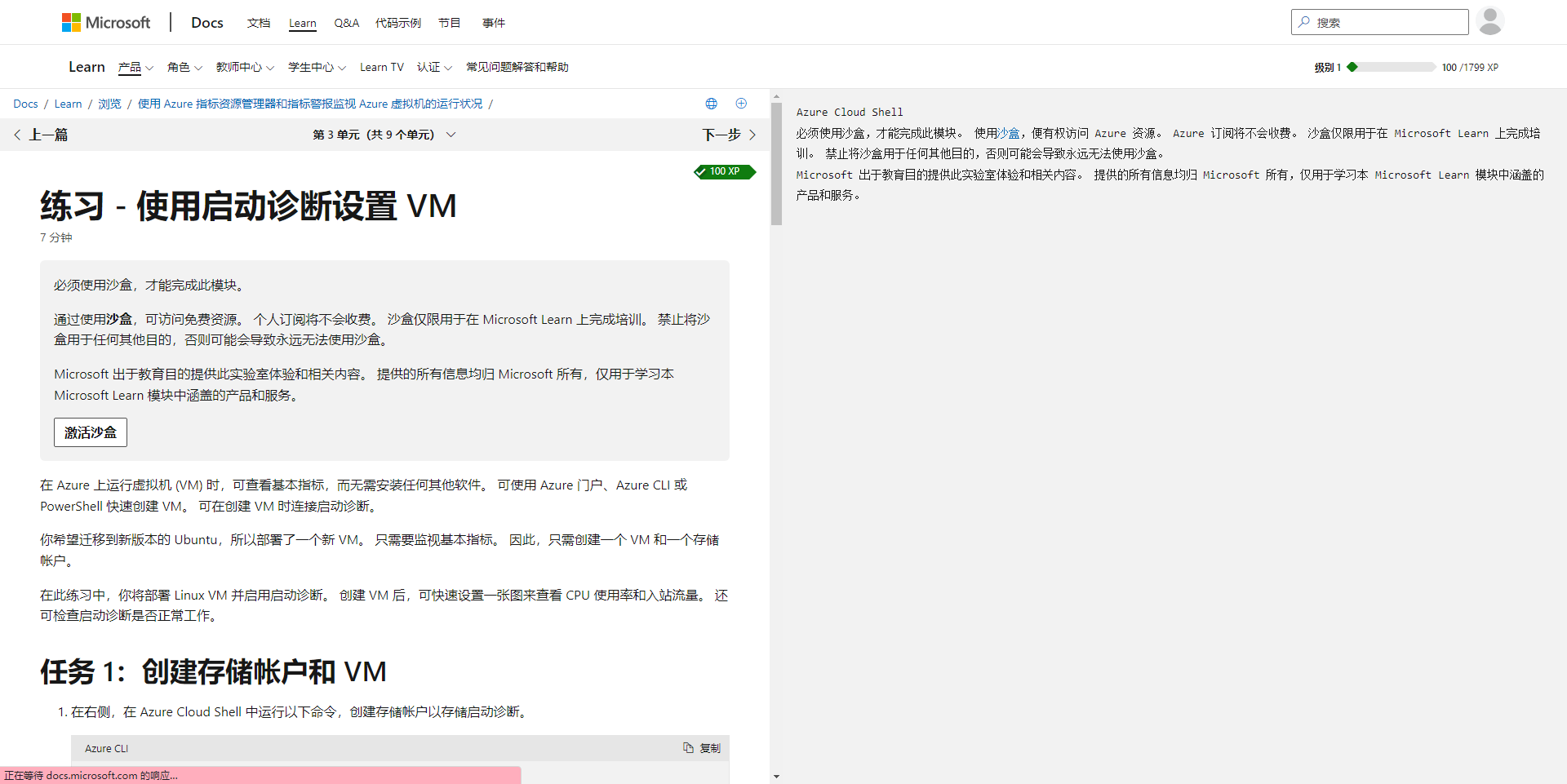Click the 100 XP badge

(x=725, y=171)
